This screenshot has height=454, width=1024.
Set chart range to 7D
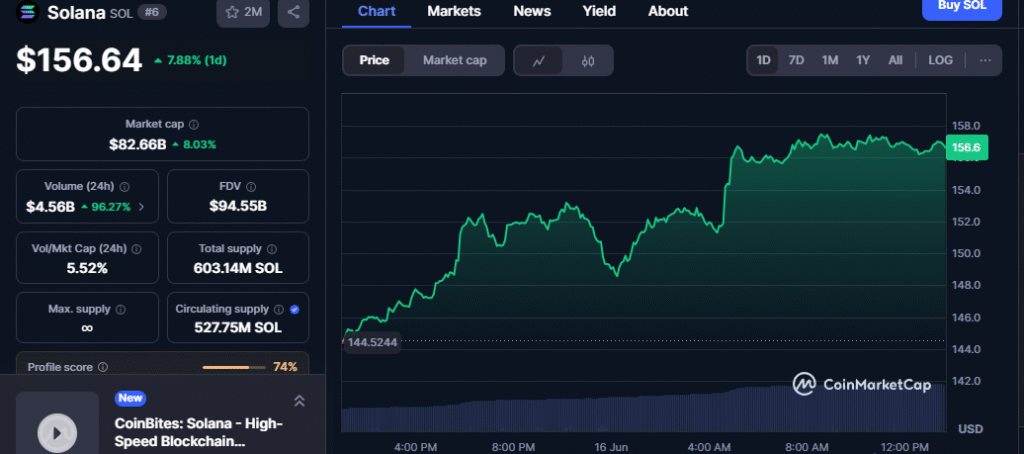tap(796, 60)
